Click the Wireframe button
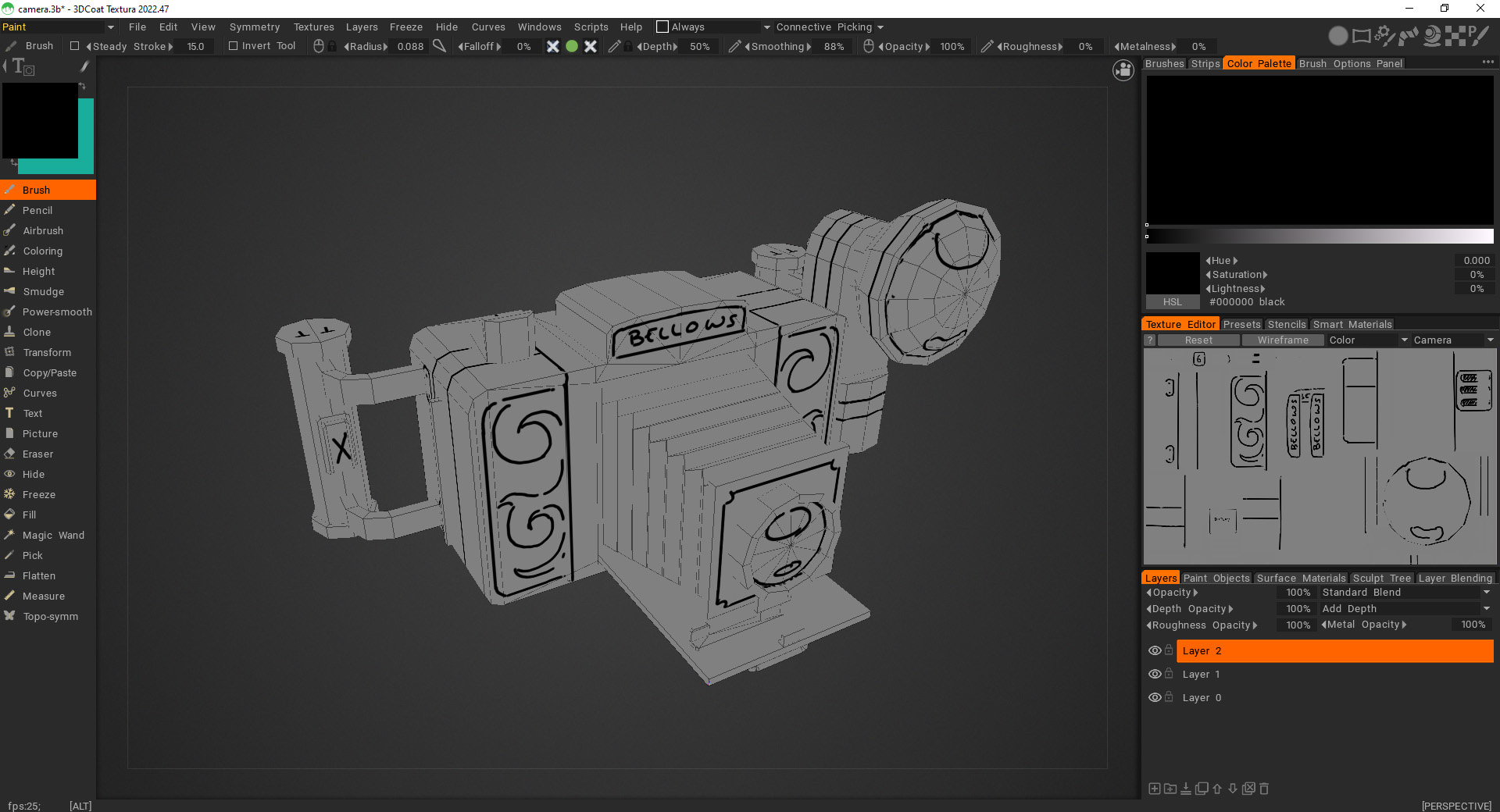 (1283, 340)
